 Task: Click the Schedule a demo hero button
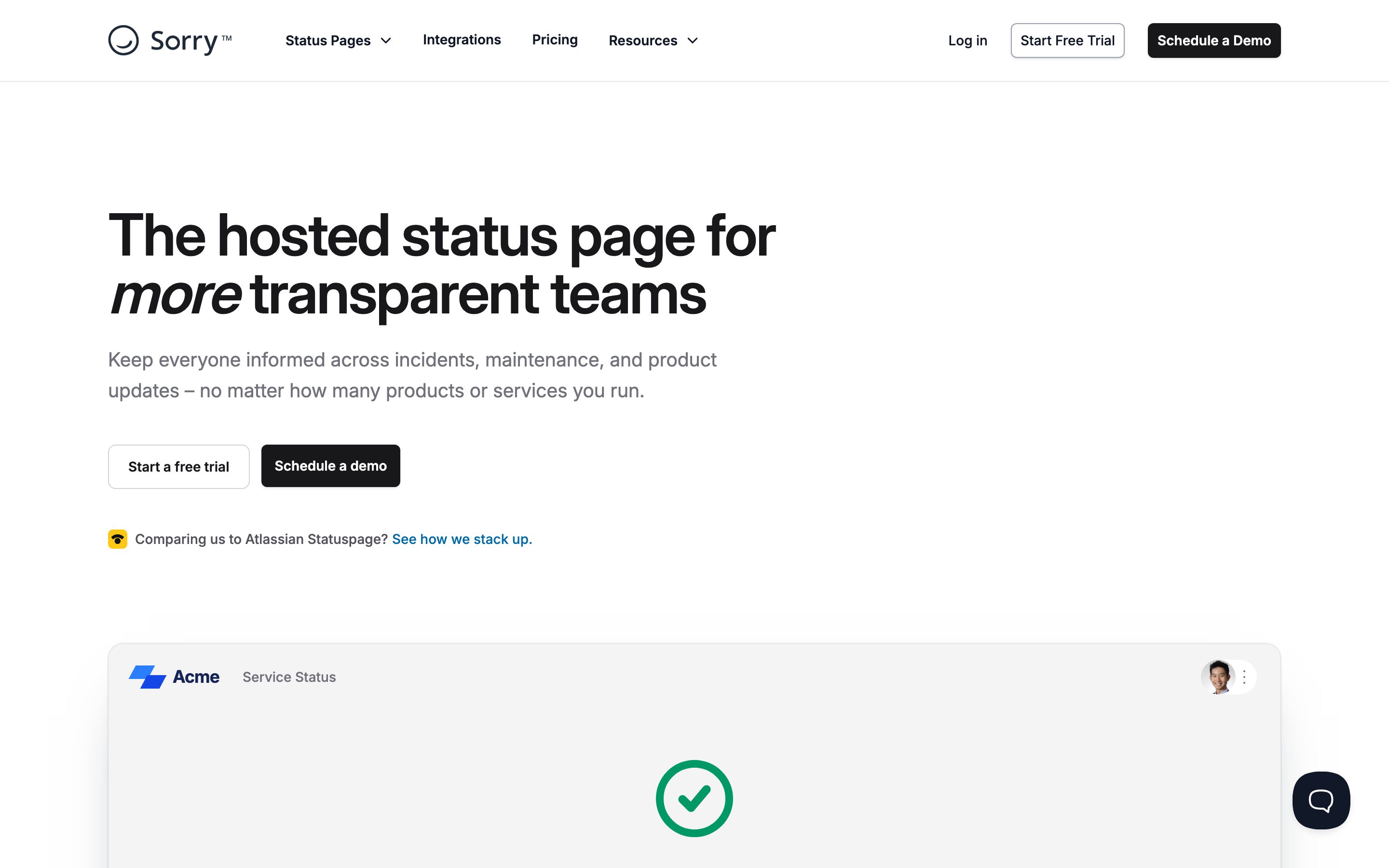330,465
